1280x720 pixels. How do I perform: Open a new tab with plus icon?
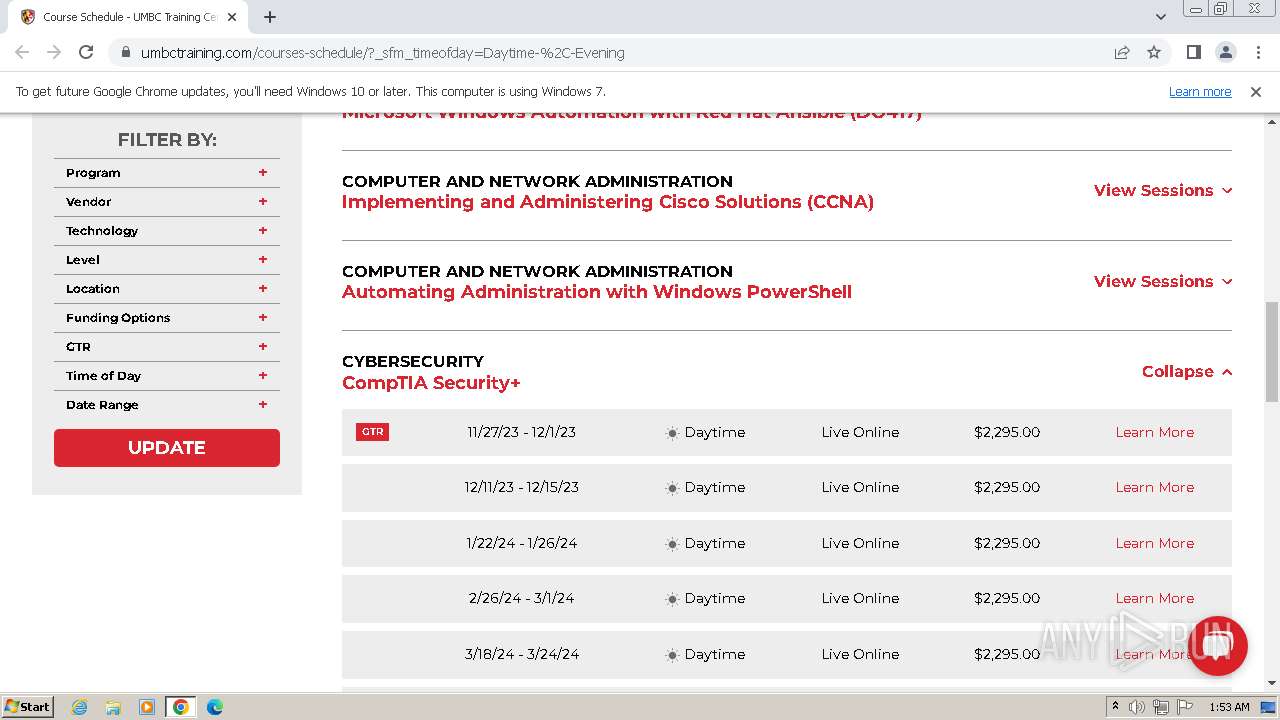point(270,17)
